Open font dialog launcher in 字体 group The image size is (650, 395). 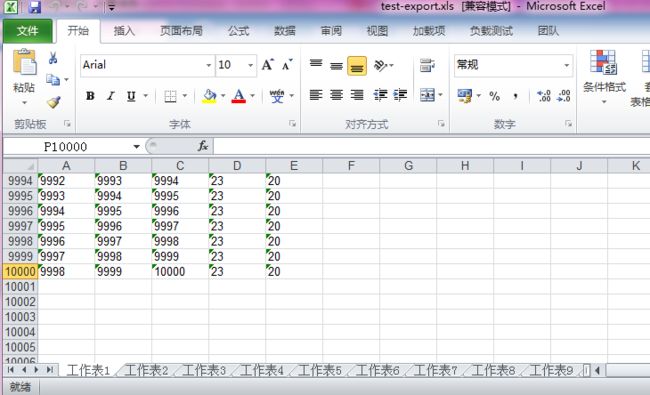pos(292,124)
